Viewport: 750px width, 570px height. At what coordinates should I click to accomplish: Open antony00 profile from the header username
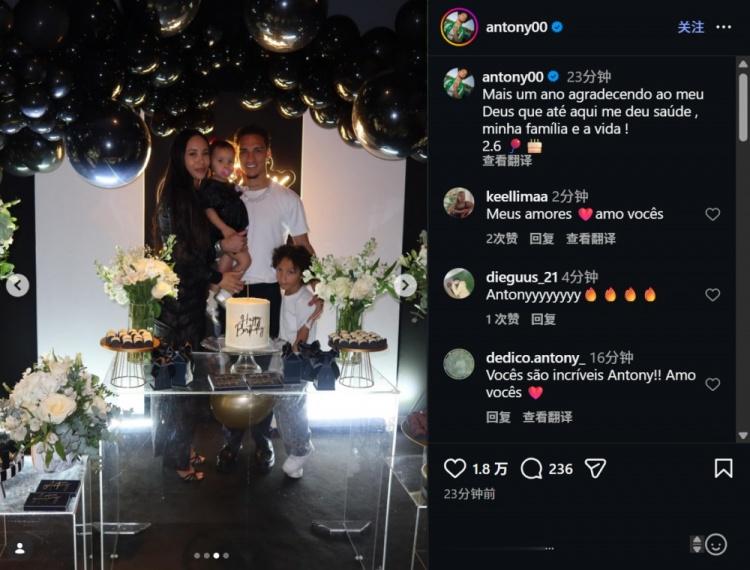point(516,27)
